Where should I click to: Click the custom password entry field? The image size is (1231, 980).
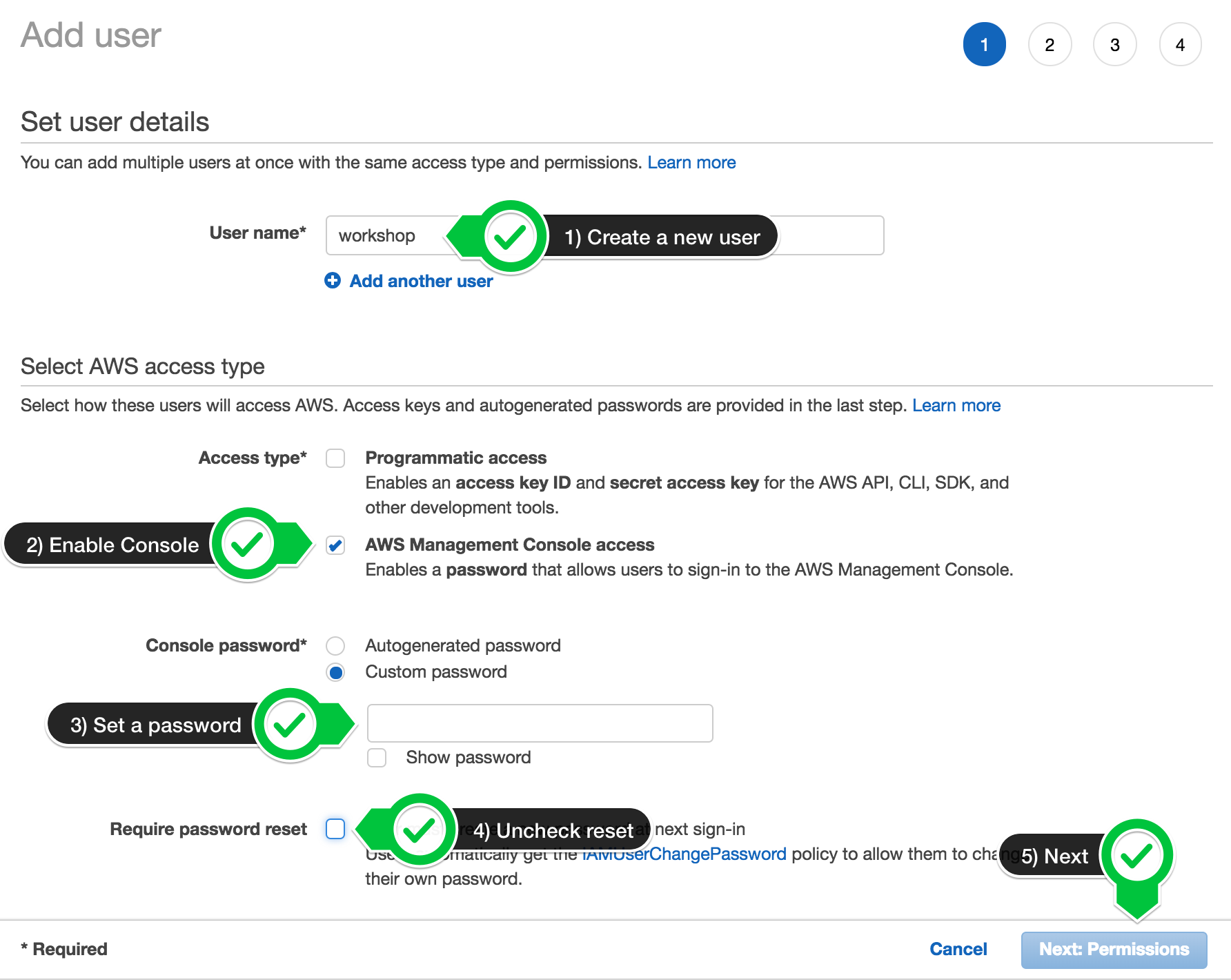[x=540, y=723]
